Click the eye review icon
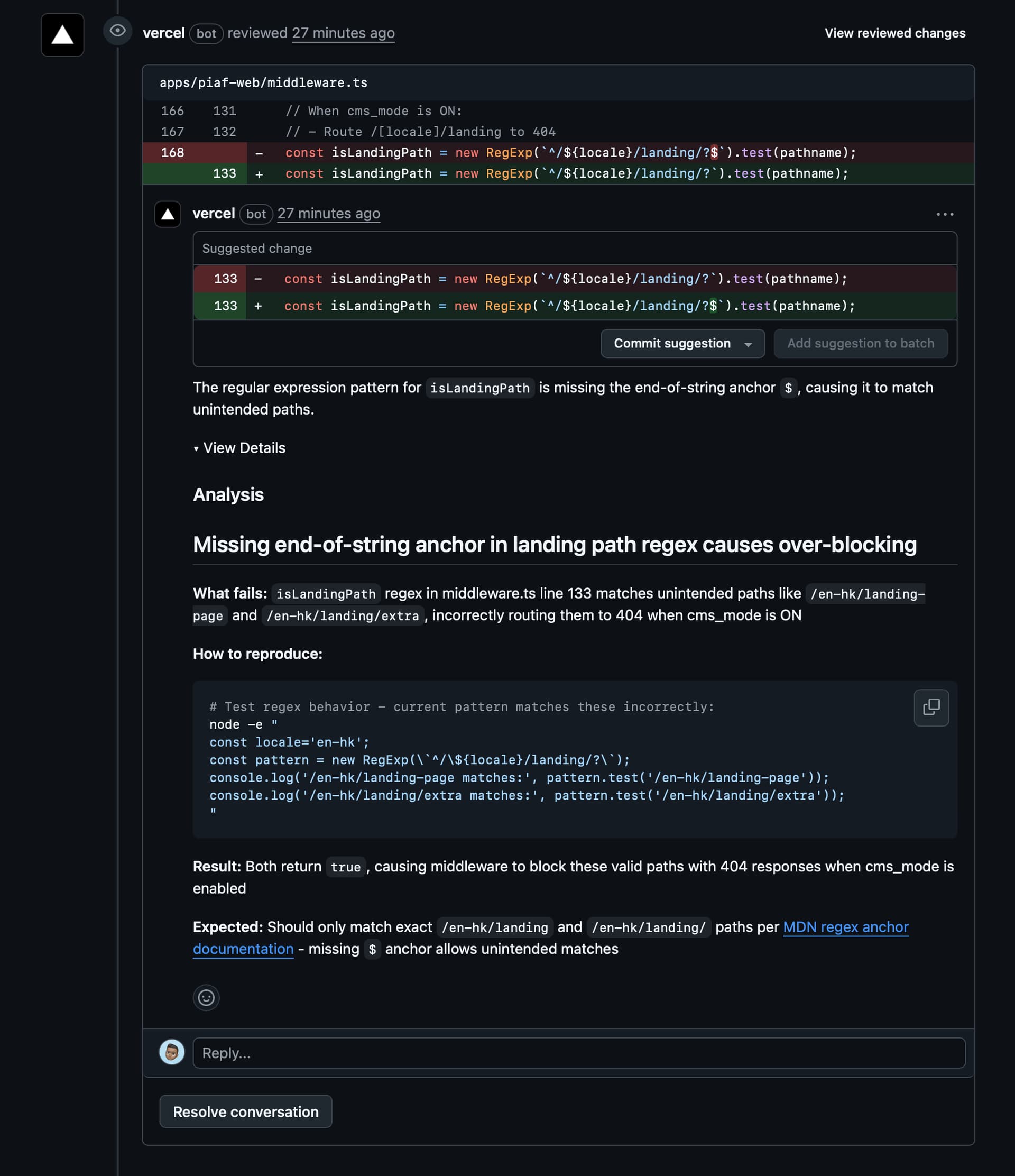Viewport: 1015px width, 1176px height. [x=117, y=31]
